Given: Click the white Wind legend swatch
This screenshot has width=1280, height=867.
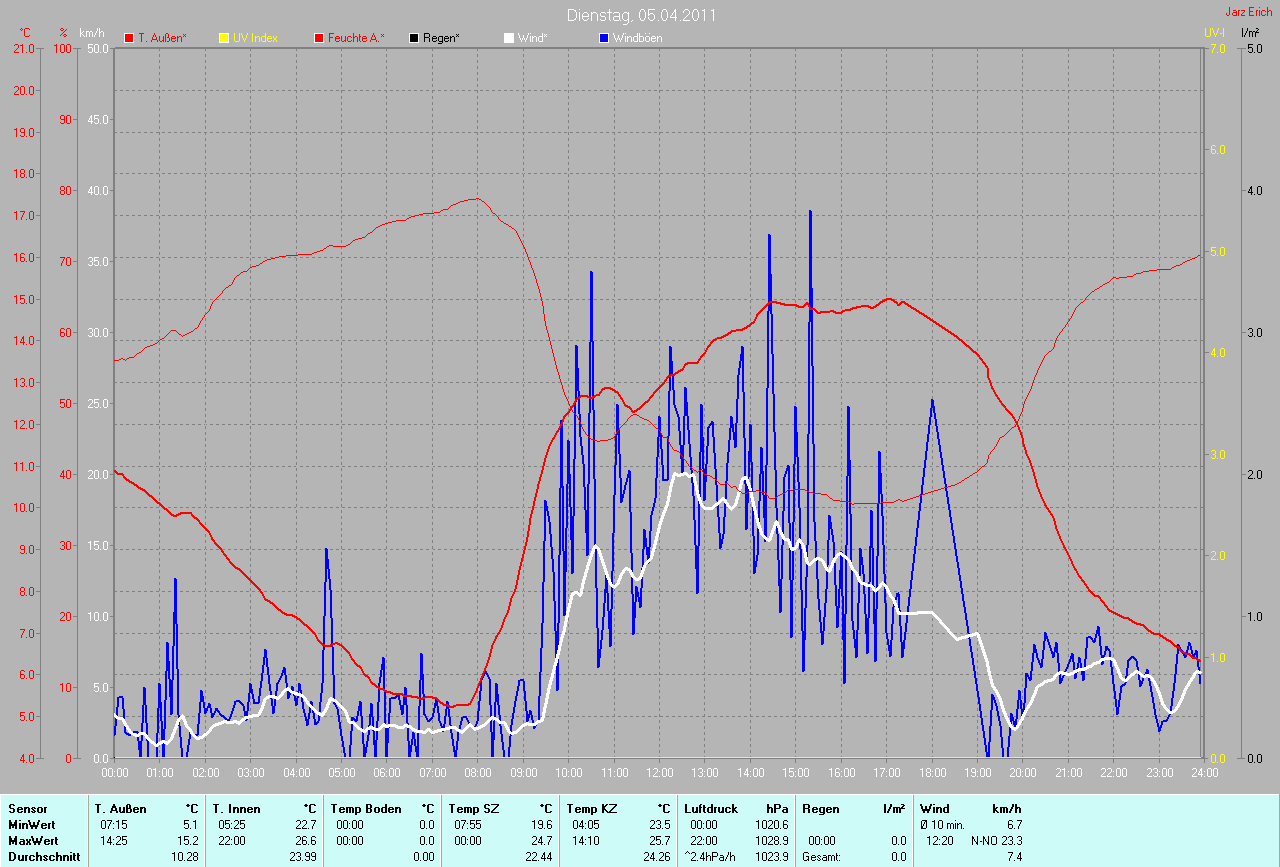Looking at the screenshot, I should pyautogui.click(x=509, y=38).
